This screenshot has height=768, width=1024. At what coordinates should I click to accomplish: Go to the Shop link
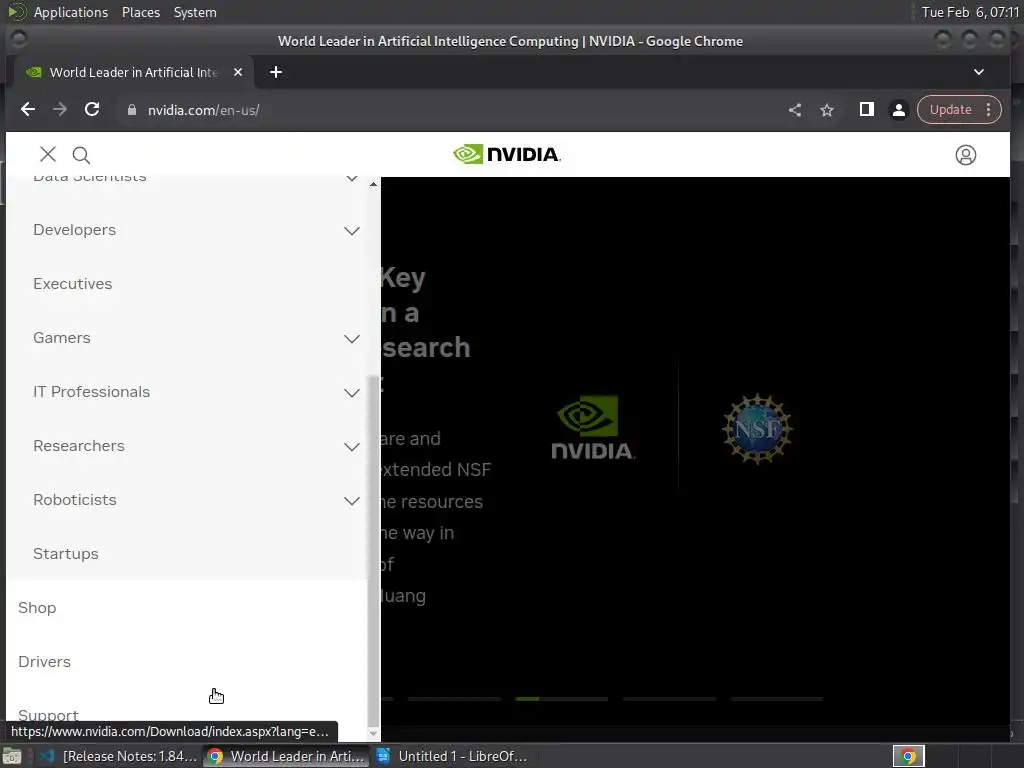click(x=37, y=608)
